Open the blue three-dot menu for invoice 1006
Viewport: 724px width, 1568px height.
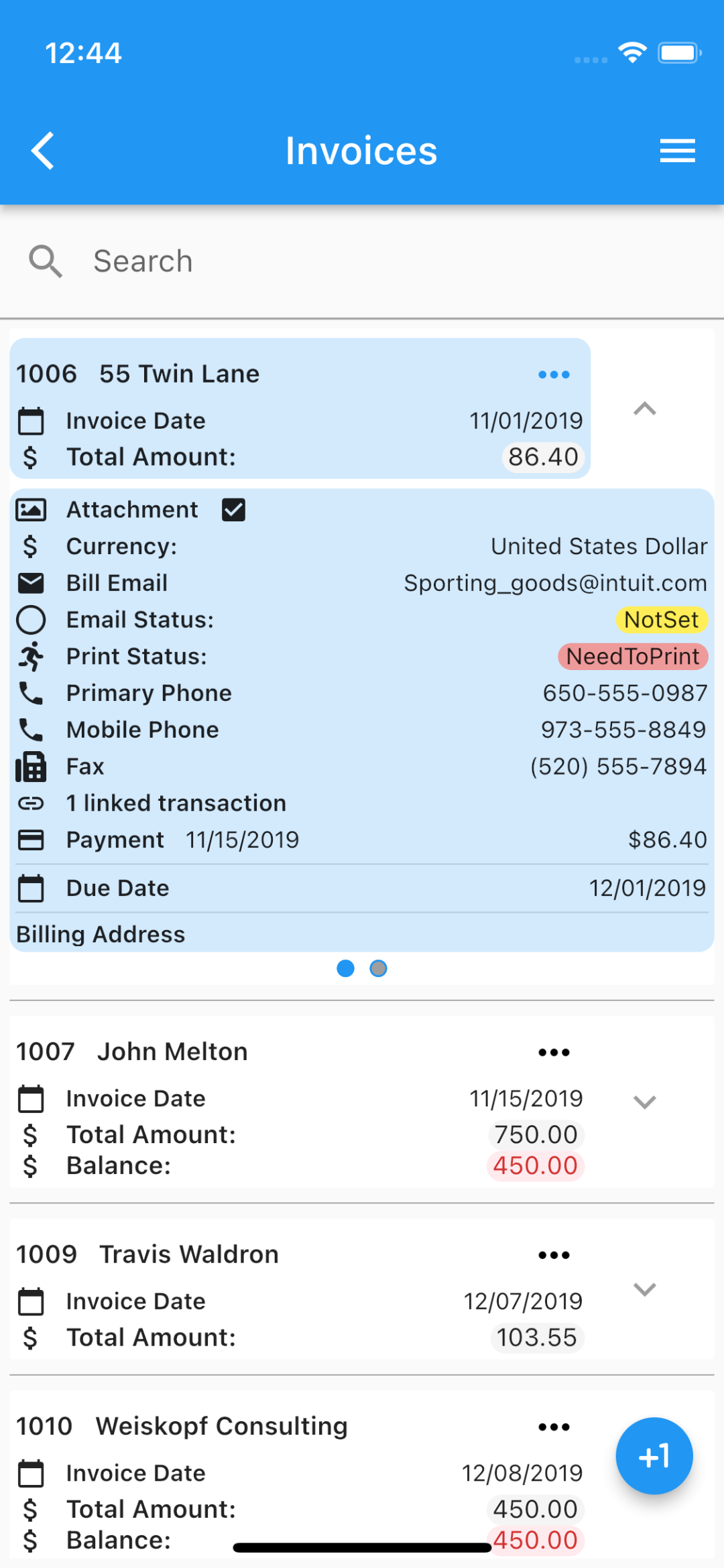click(554, 374)
